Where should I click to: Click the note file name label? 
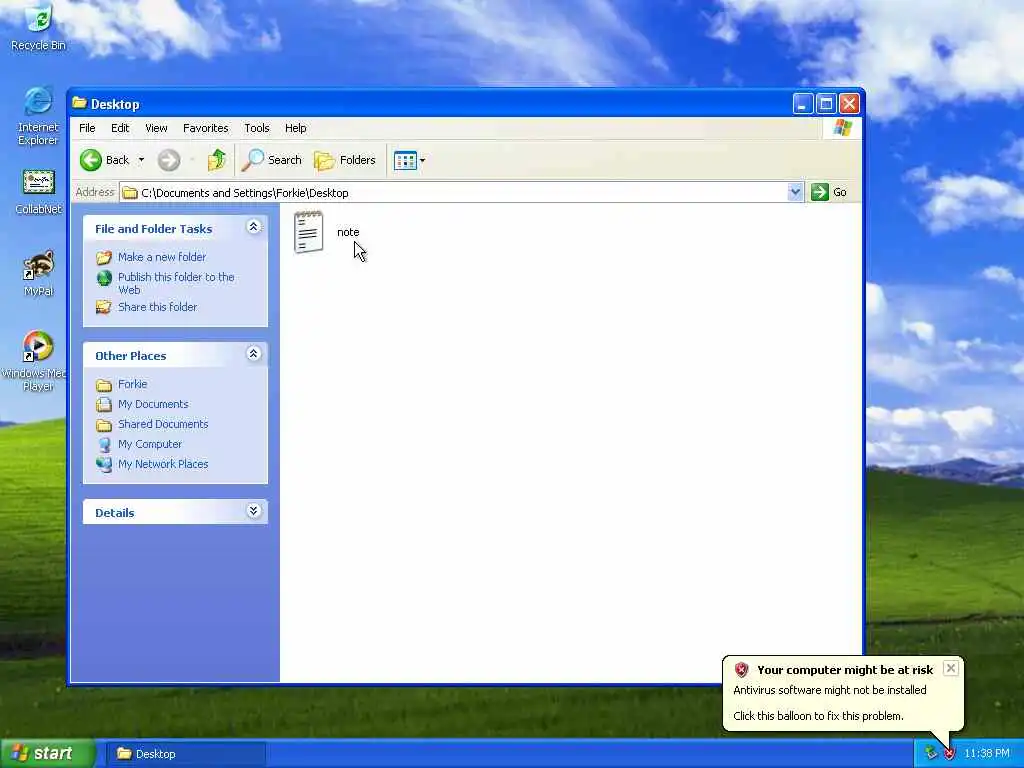348,232
